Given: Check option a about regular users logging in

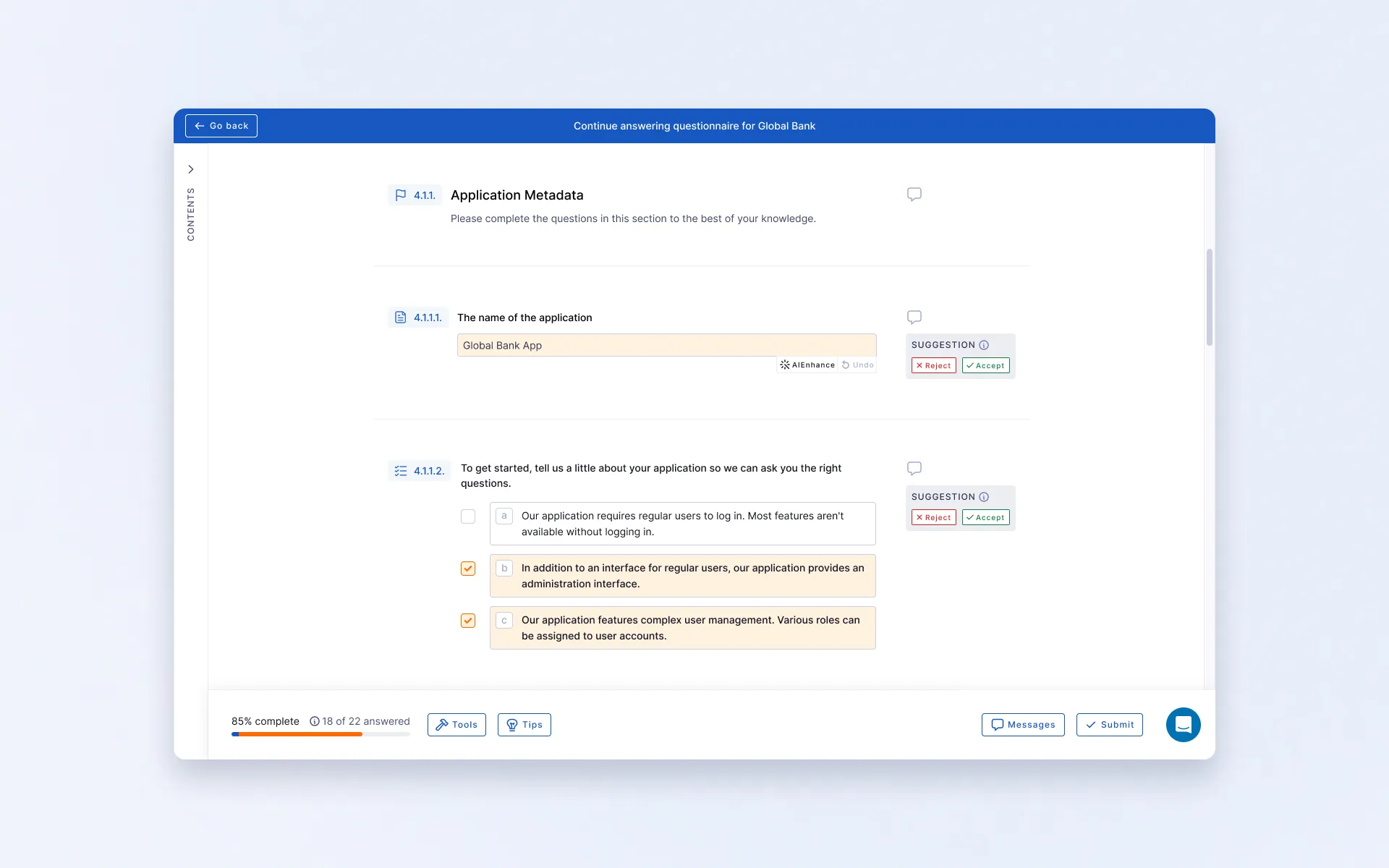Looking at the screenshot, I should (468, 516).
